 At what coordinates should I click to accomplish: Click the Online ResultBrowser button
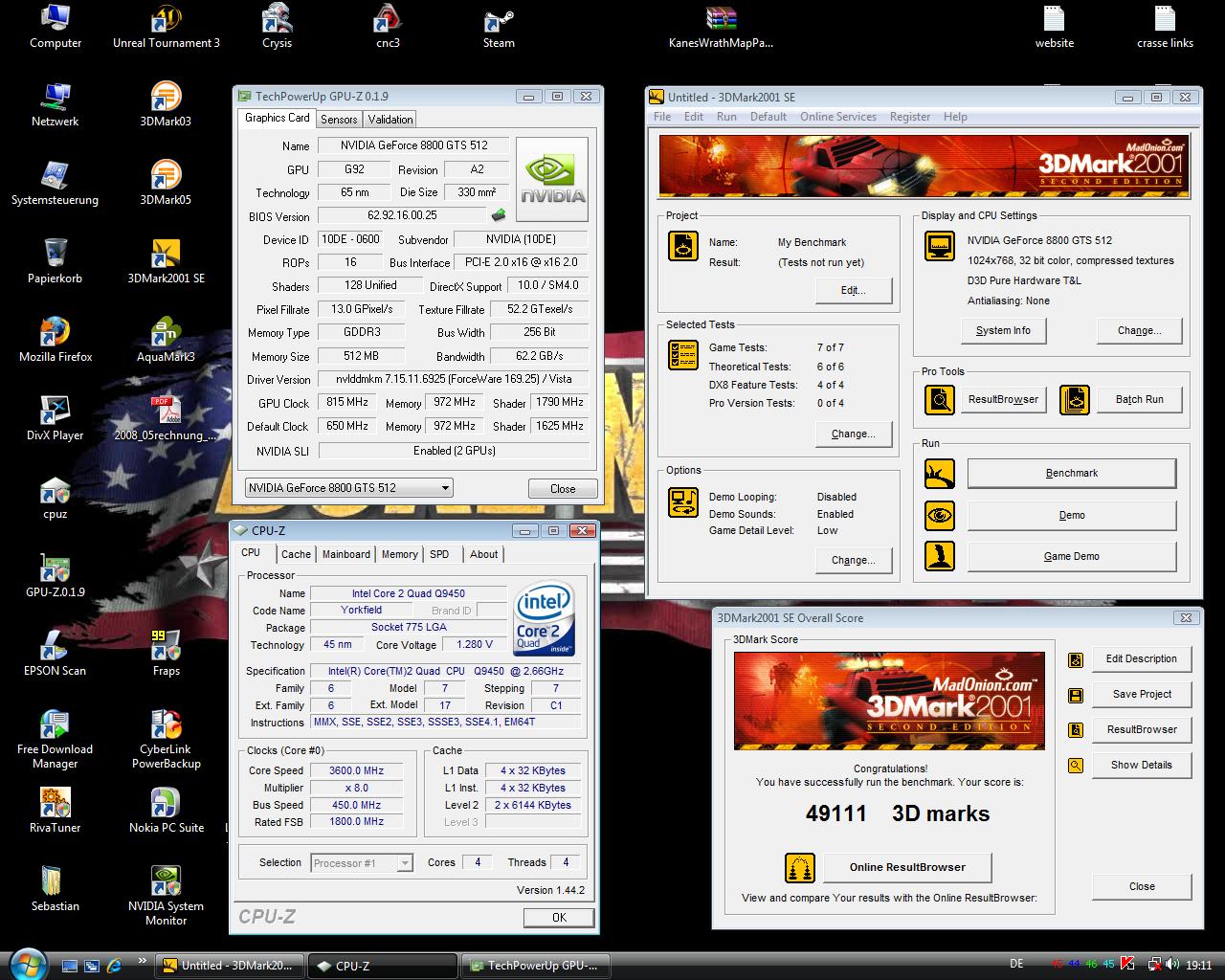907,867
